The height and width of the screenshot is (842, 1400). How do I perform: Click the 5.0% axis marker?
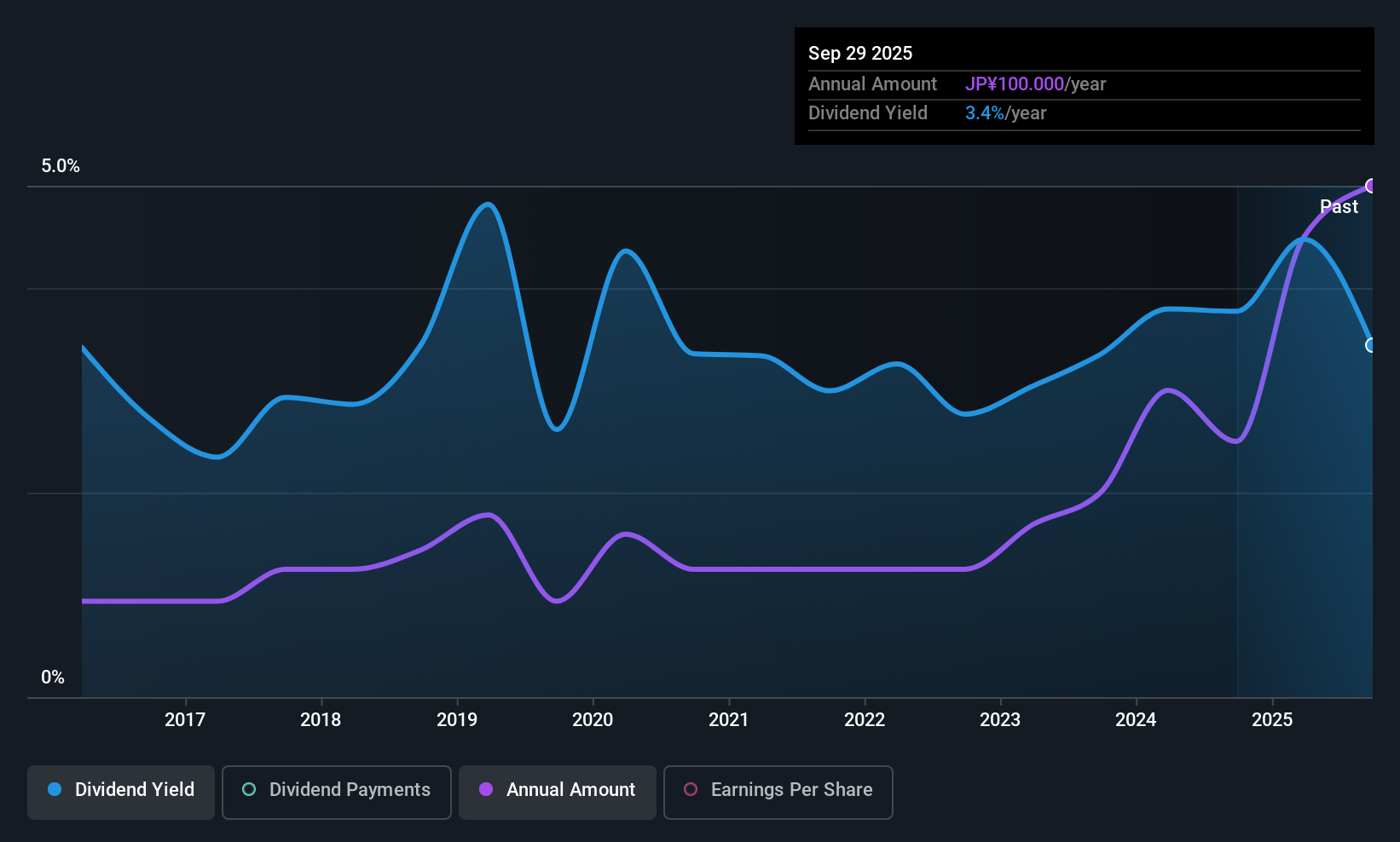[61, 166]
